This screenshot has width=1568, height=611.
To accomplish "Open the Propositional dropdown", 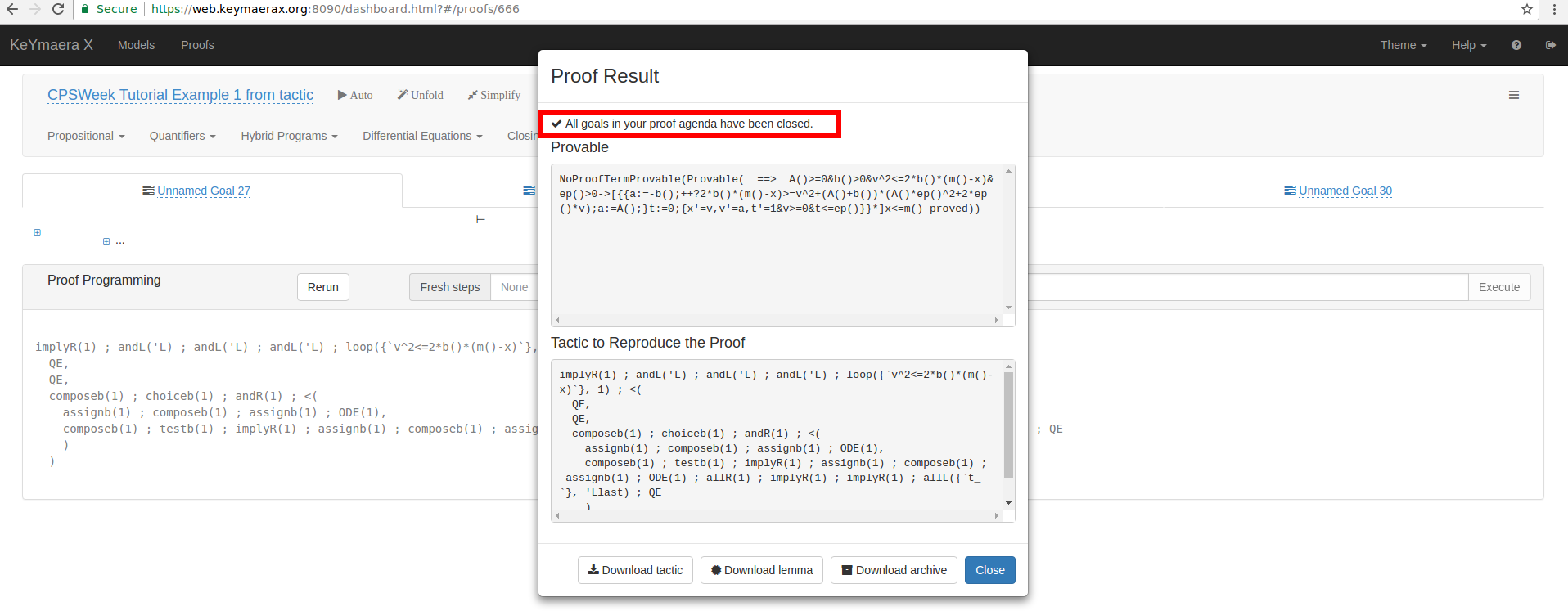I will click(x=86, y=136).
